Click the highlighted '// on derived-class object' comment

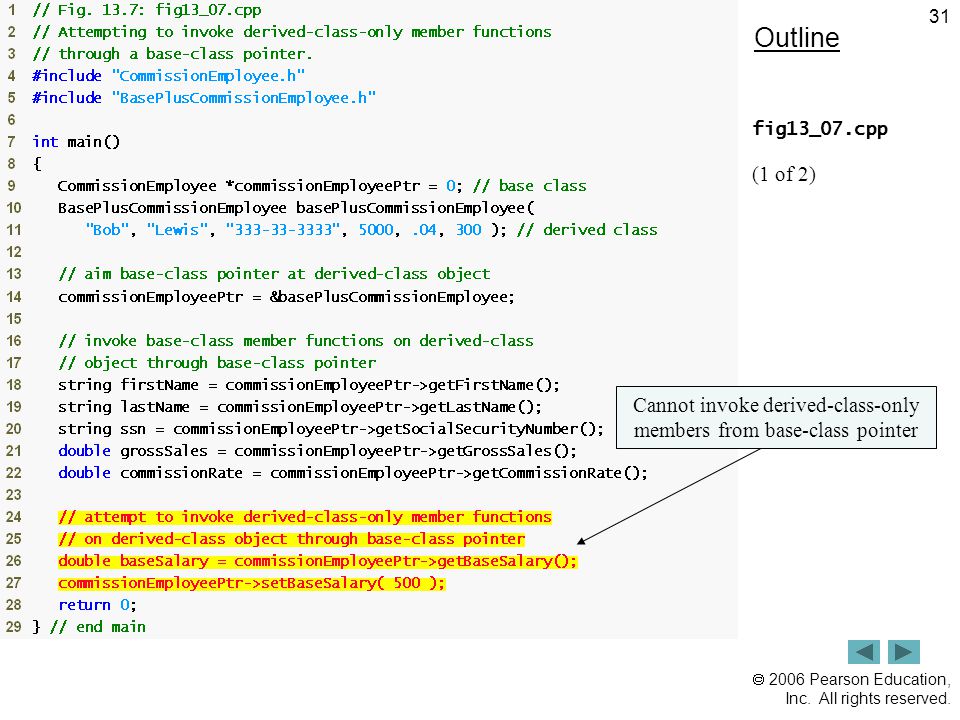(291, 539)
